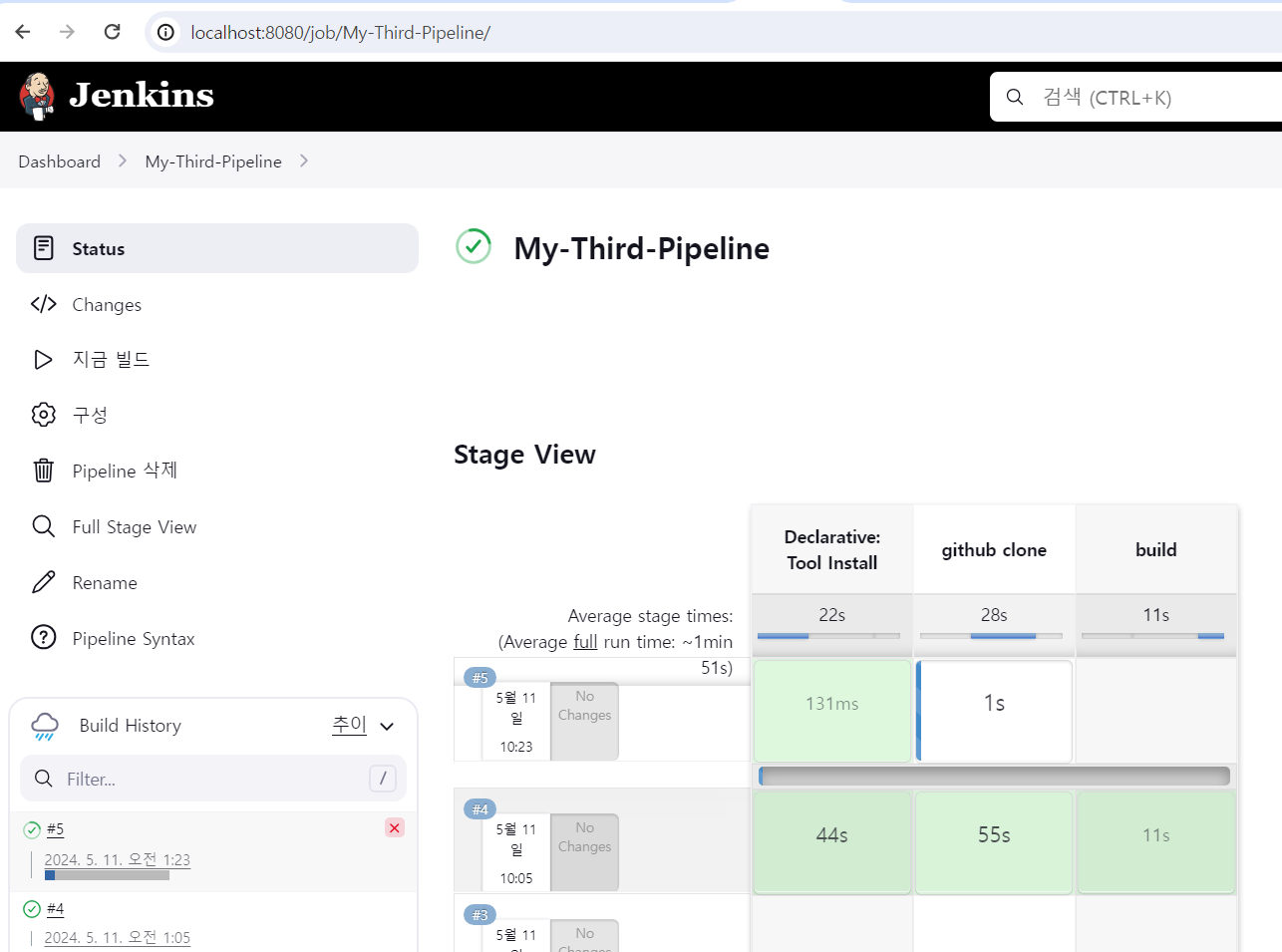Focus the Jenkins search box
Viewport: 1282px width, 952px height.
(x=1146, y=97)
